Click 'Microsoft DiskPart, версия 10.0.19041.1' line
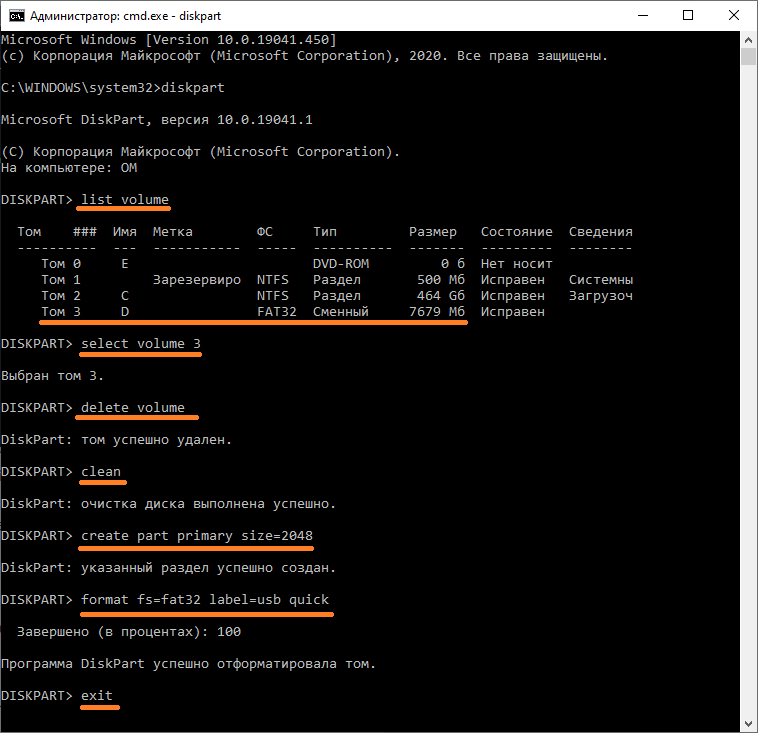Viewport: 758px width, 733px height. pyautogui.click(x=157, y=119)
